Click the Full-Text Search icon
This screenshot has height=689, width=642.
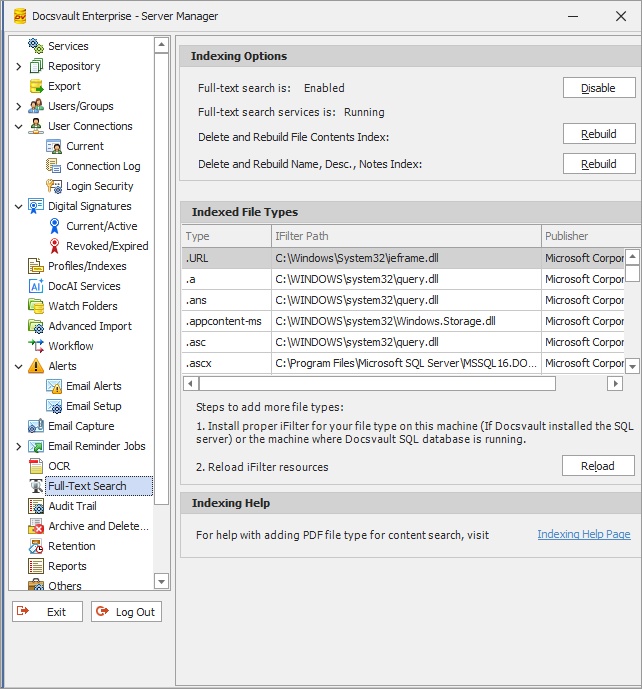click(x=36, y=486)
